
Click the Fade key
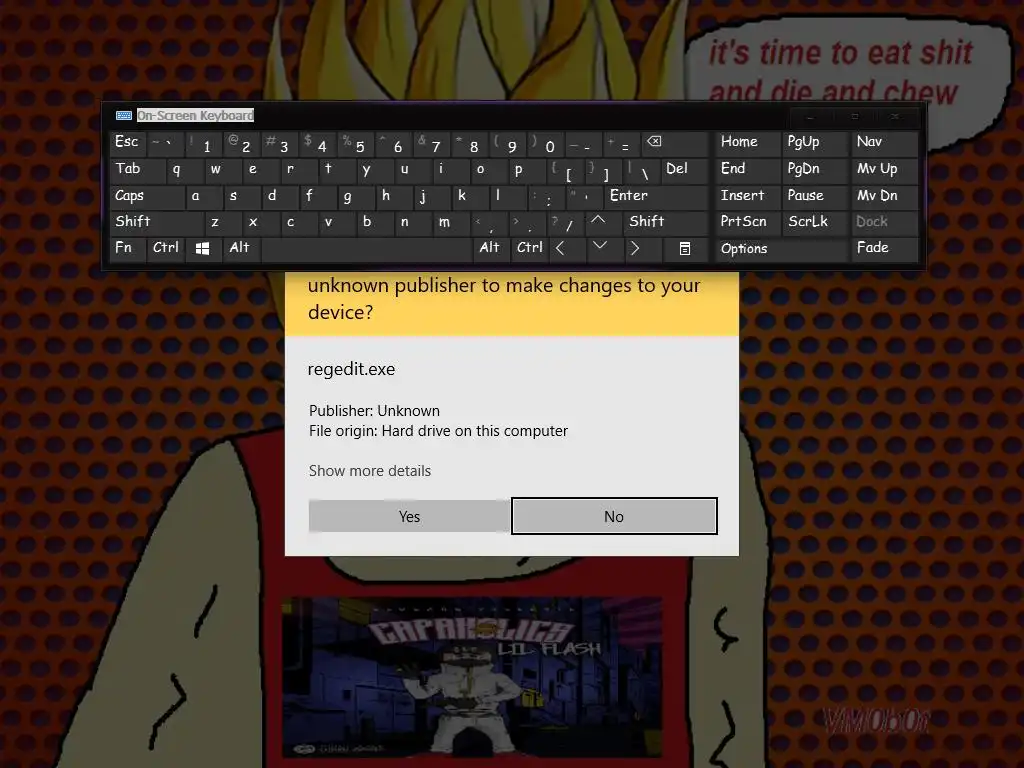[885, 249]
